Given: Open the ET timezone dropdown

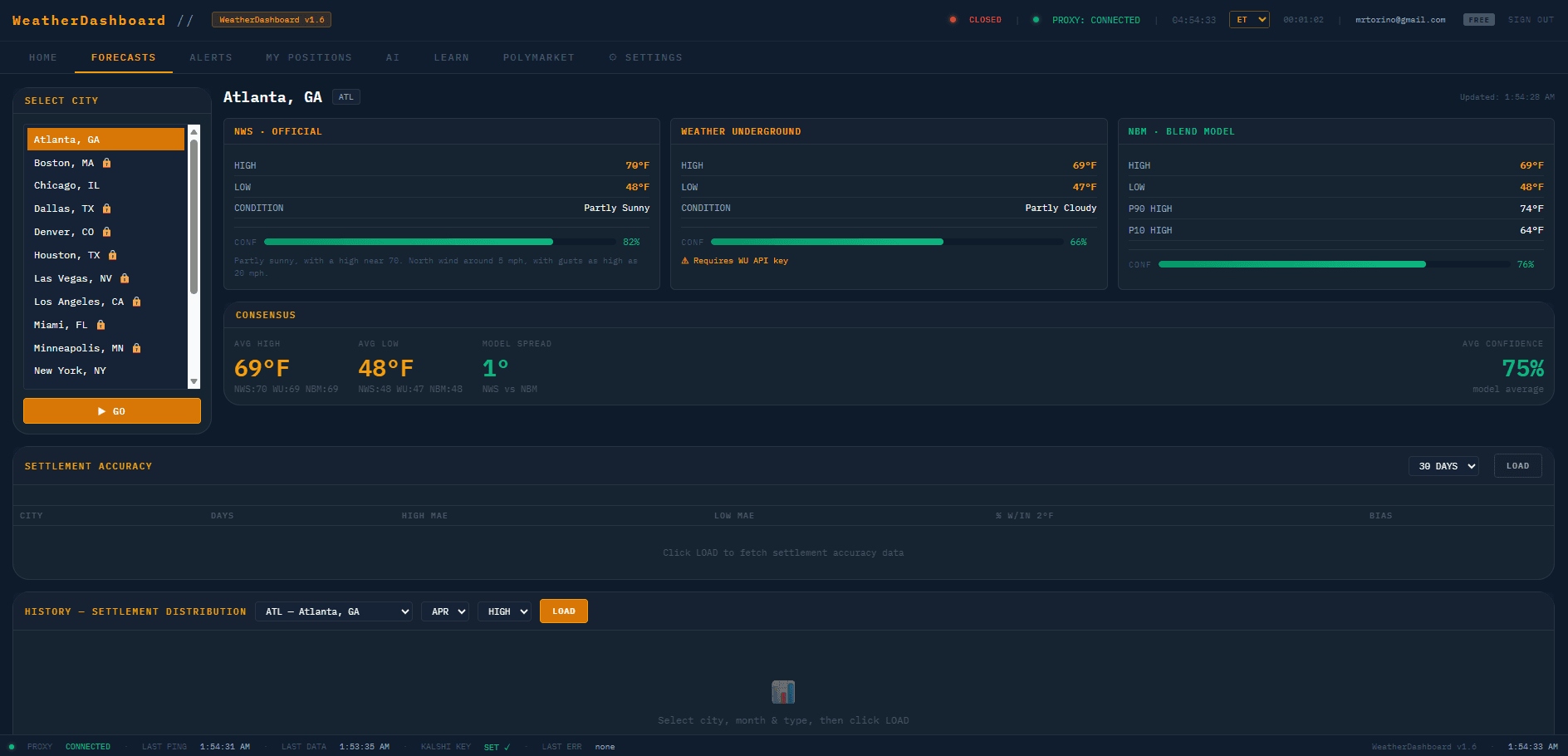Looking at the screenshot, I should click(x=1249, y=19).
